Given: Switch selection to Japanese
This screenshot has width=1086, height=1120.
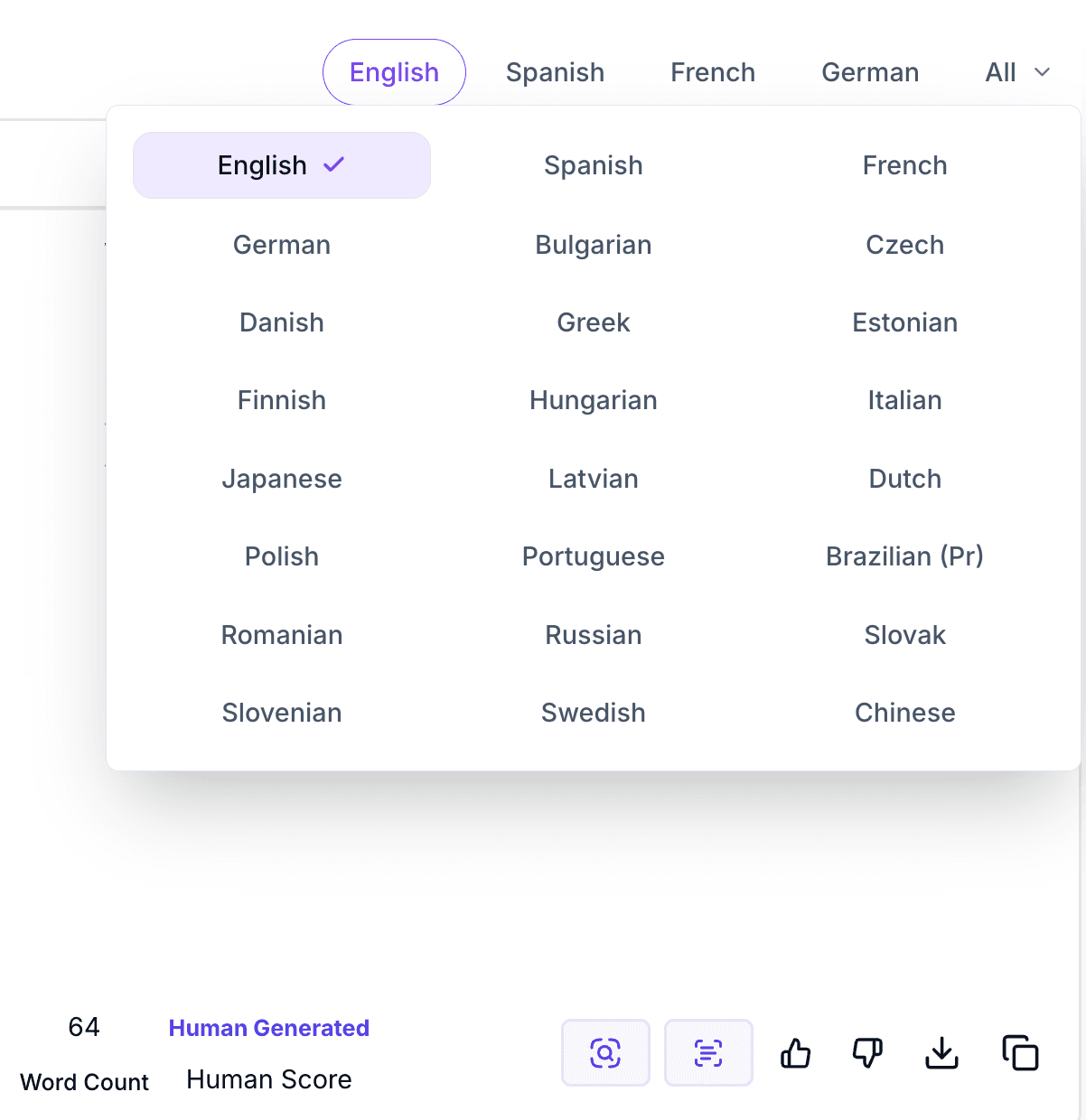Looking at the screenshot, I should tap(281, 479).
